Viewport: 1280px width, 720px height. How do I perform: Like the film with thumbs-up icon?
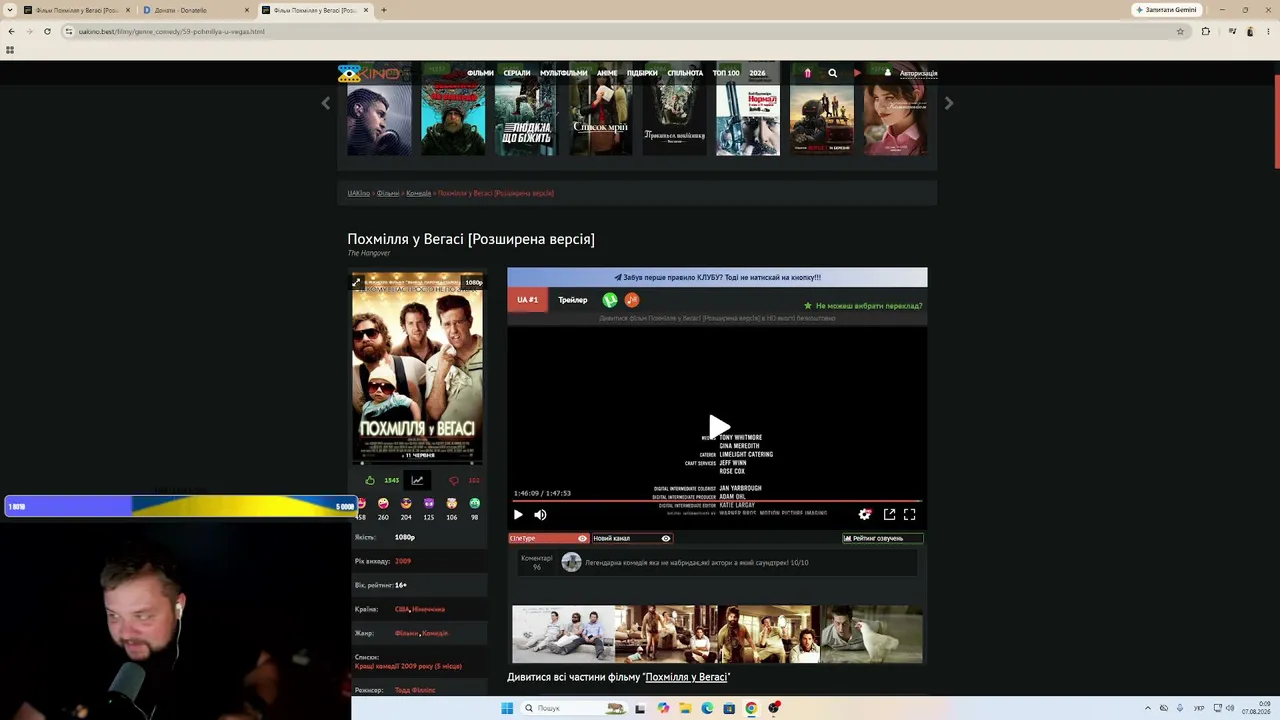pos(370,480)
